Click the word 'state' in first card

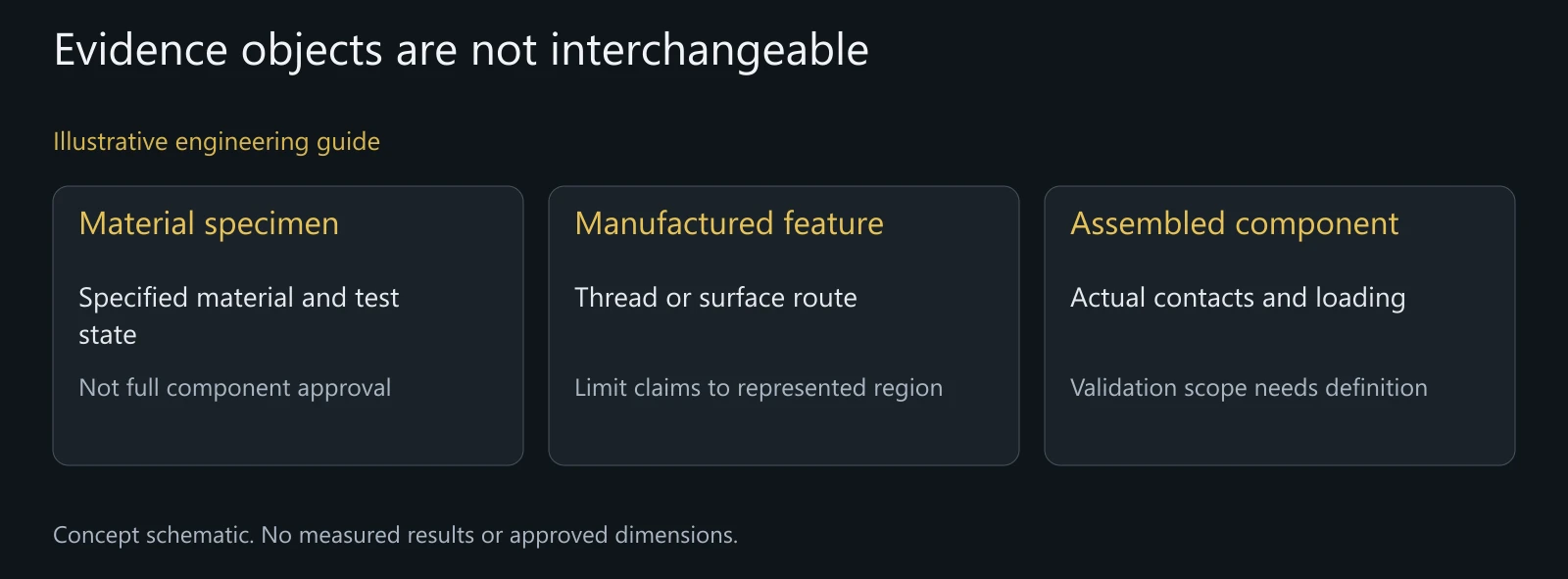click(108, 335)
